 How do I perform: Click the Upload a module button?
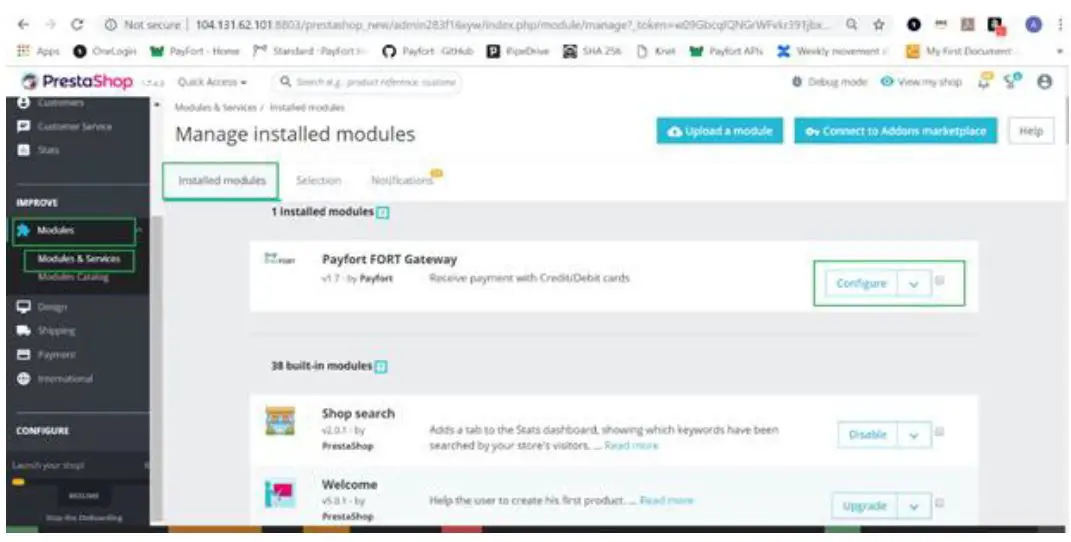[x=720, y=131]
